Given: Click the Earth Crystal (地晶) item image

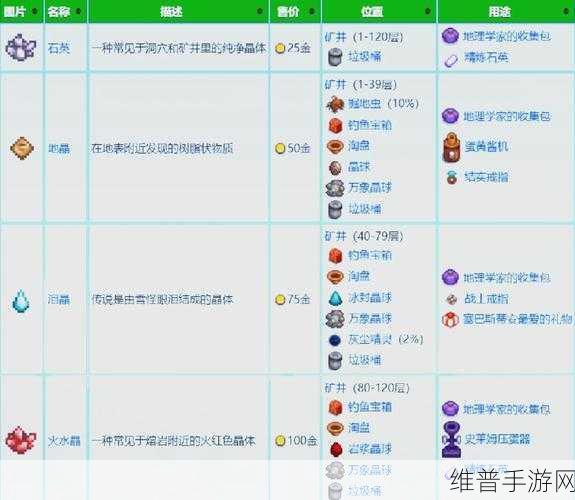Looking at the screenshot, I should pos(22,148).
